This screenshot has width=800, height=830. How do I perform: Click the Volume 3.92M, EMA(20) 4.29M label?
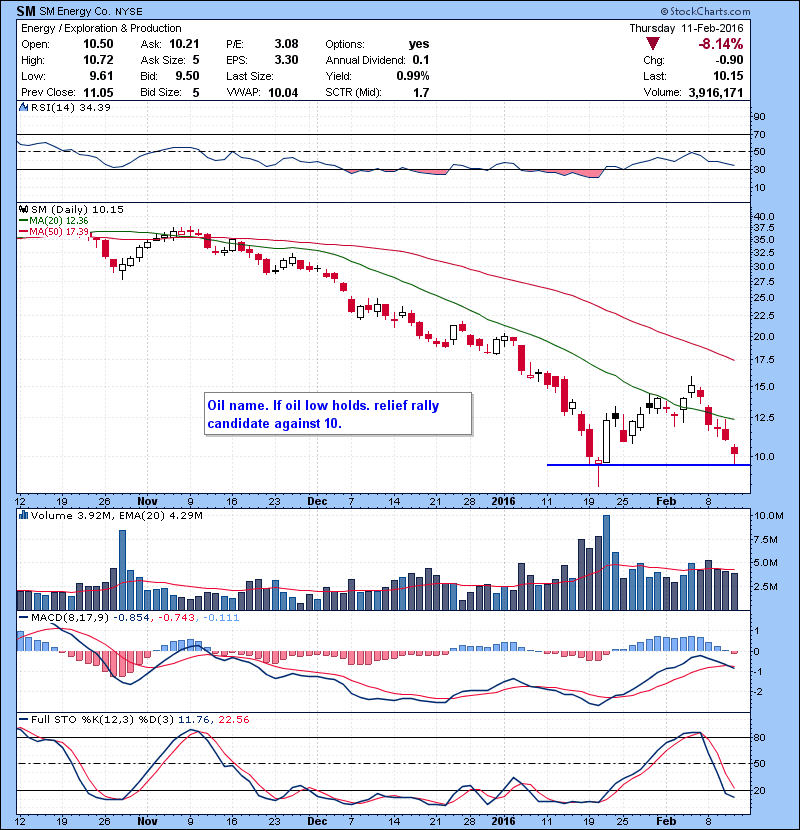(x=116, y=515)
